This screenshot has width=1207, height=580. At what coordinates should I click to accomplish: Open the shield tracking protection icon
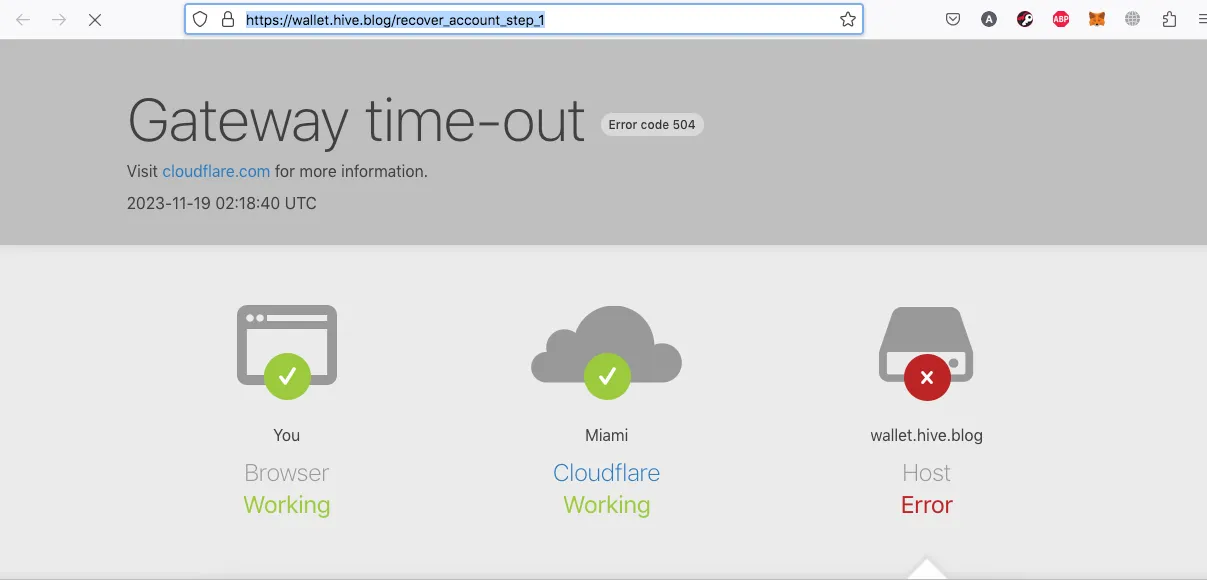click(x=200, y=19)
